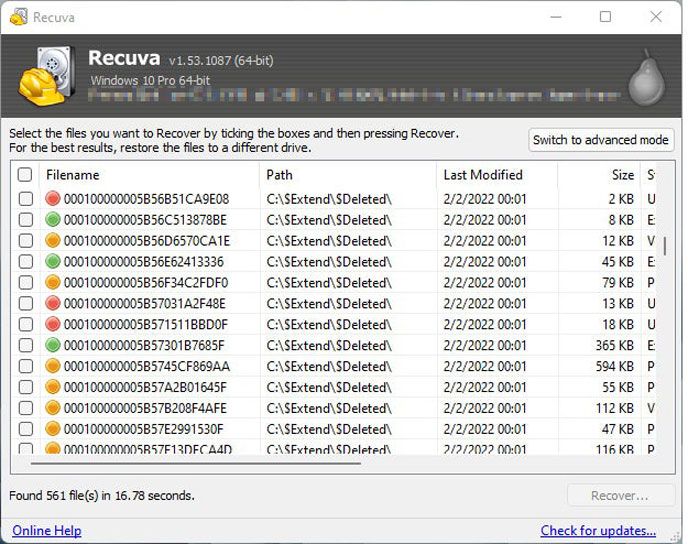Click the Path column header
This screenshot has height=544, width=688.
tap(346, 175)
